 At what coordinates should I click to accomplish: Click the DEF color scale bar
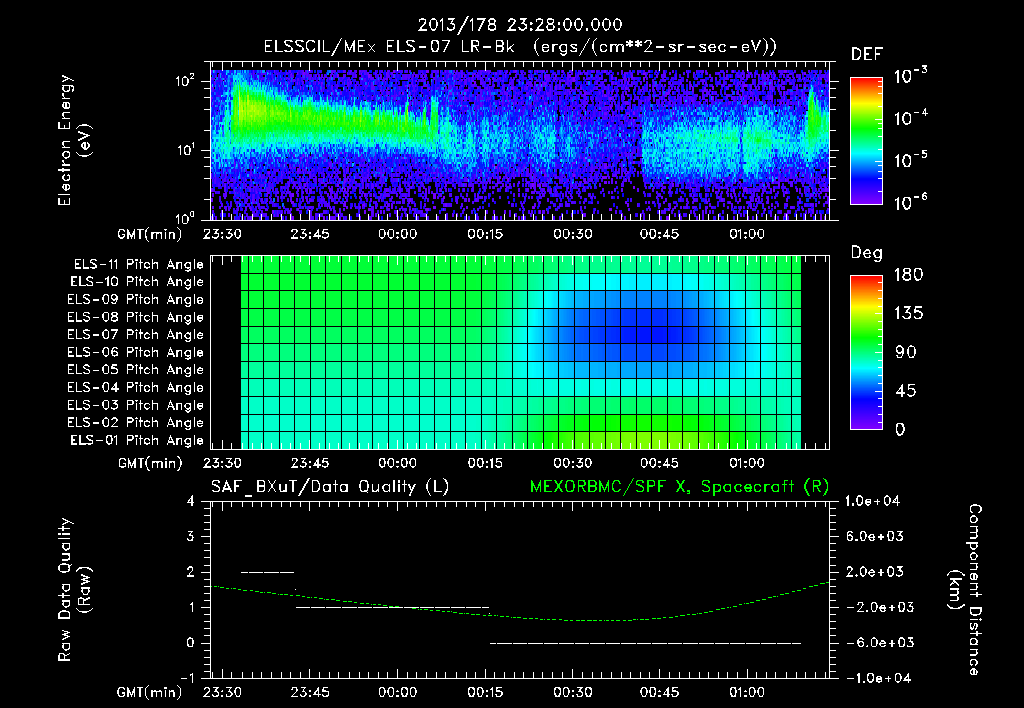click(x=866, y=141)
